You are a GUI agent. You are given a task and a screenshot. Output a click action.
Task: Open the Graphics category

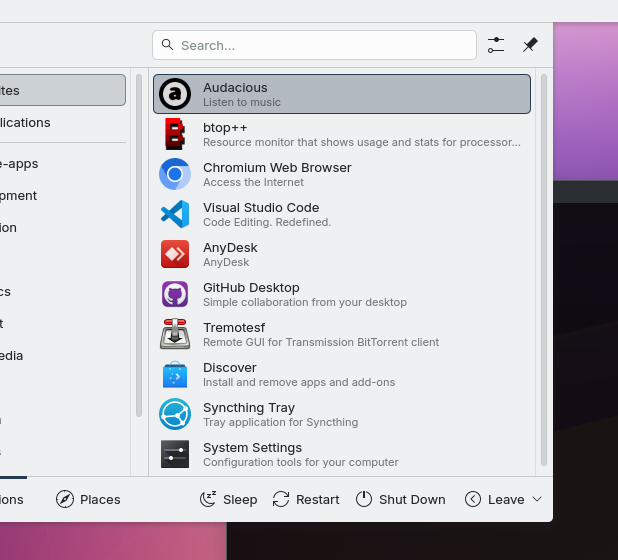(x=63, y=292)
